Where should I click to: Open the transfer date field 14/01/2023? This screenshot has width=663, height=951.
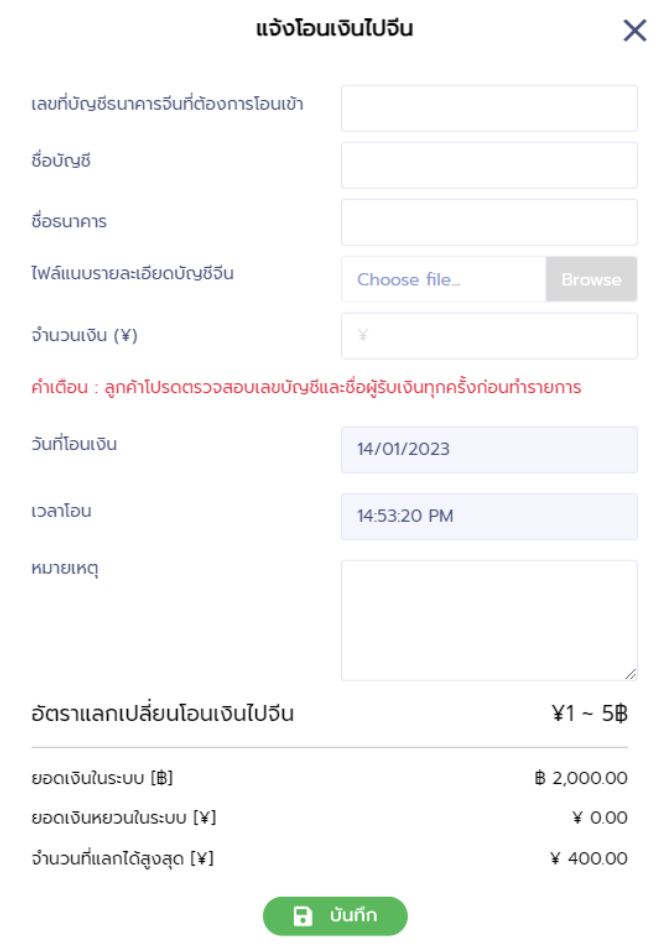489,449
